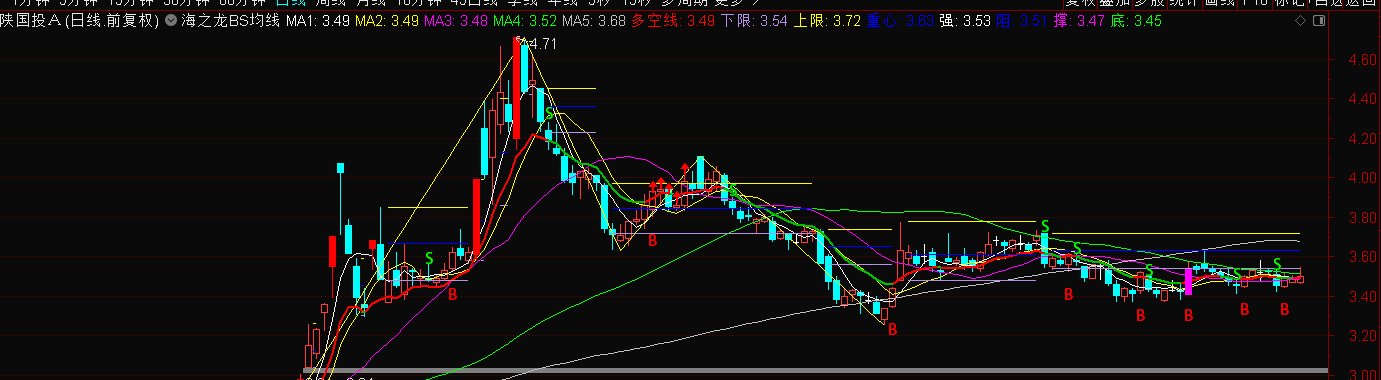Select the MA5: 3.68 value
Viewport: 1381px width, 380px height.
[594, 20]
